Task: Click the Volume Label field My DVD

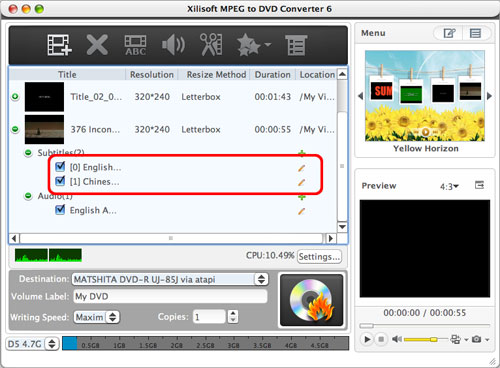Action: [170, 296]
